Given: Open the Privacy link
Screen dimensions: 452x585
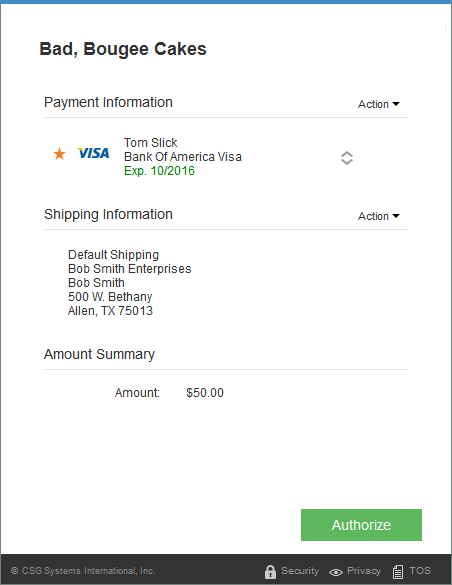Looking at the screenshot, I should pyautogui.click(x=364, y=571).
